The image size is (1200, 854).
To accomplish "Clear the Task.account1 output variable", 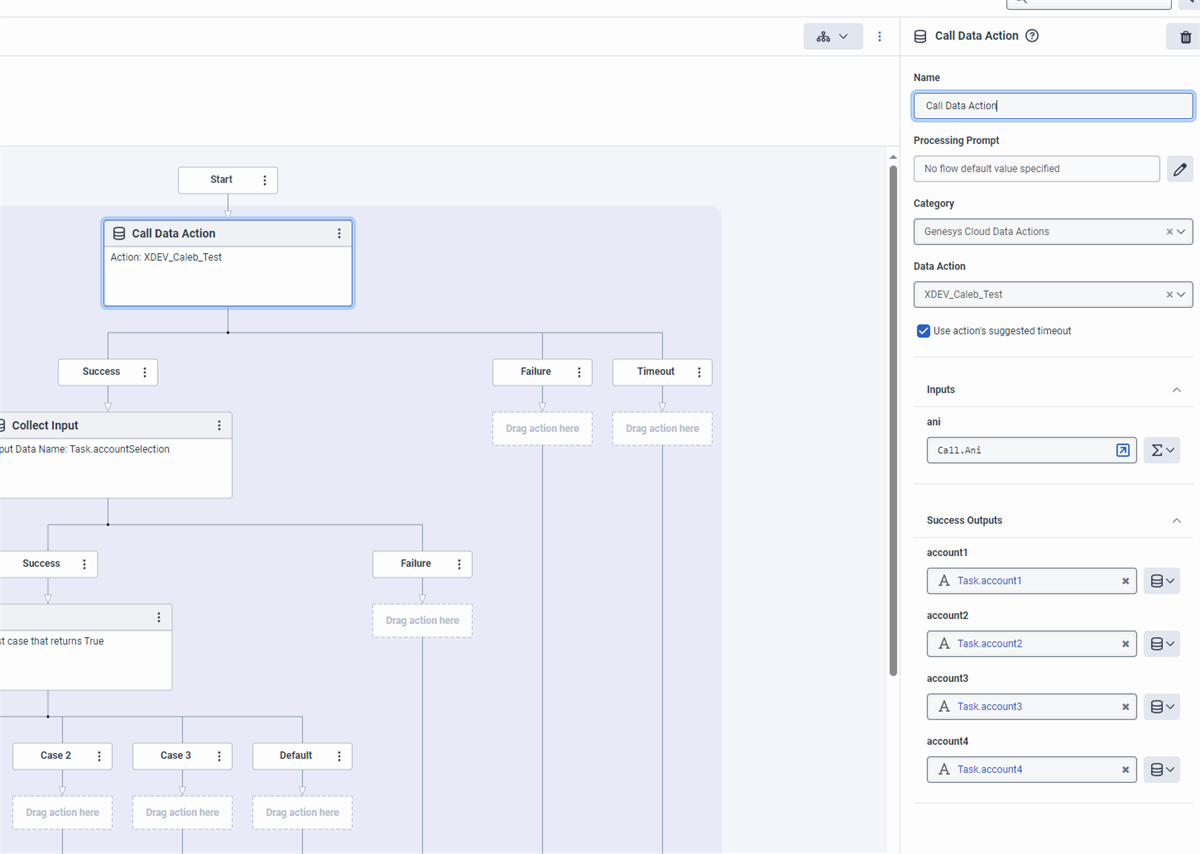I will (x=1125, y=581).
